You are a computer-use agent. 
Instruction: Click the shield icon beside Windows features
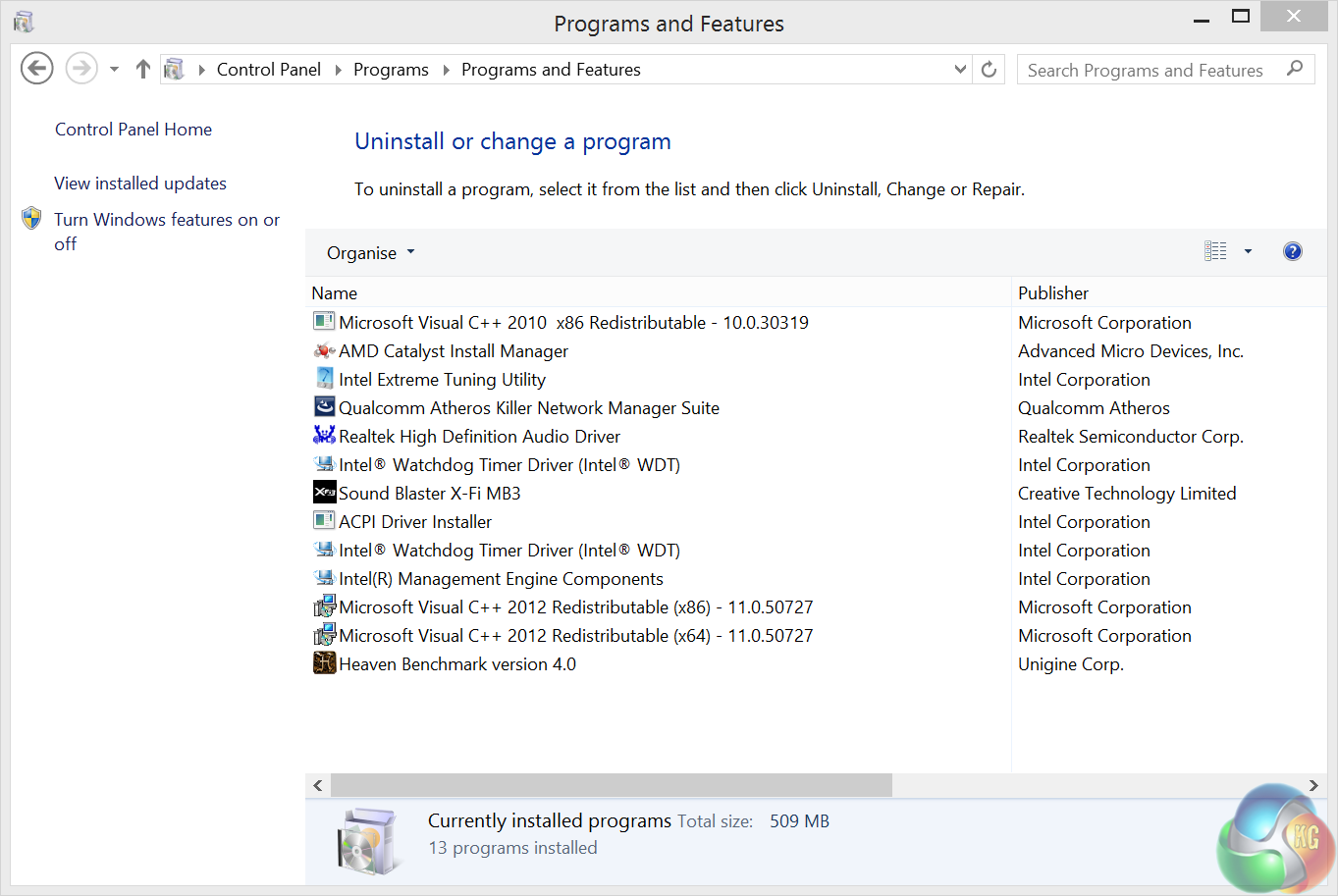tap(31, 218)
